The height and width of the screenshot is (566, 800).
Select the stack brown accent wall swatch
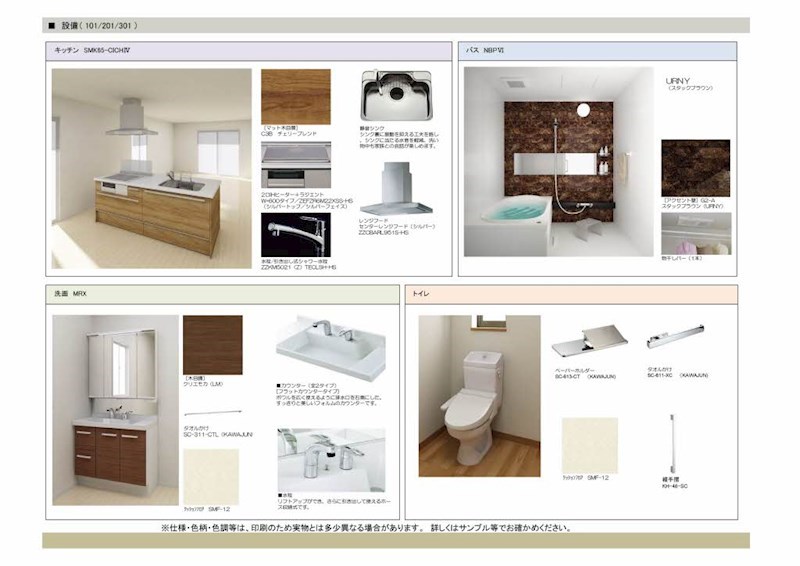click(695, 167)
